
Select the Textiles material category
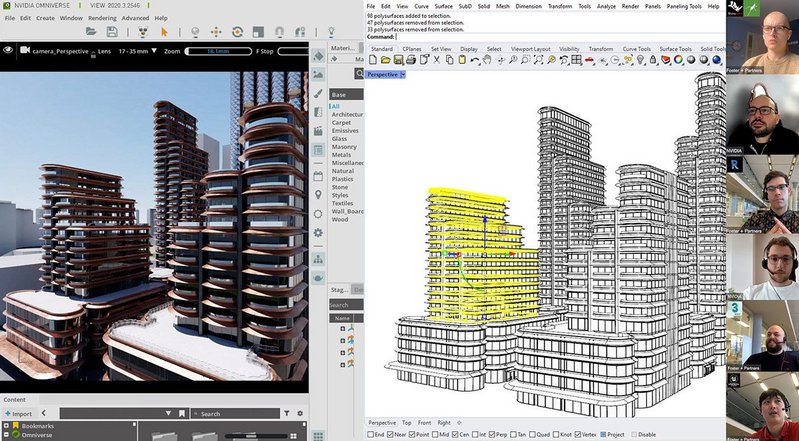tap(343, 203)
